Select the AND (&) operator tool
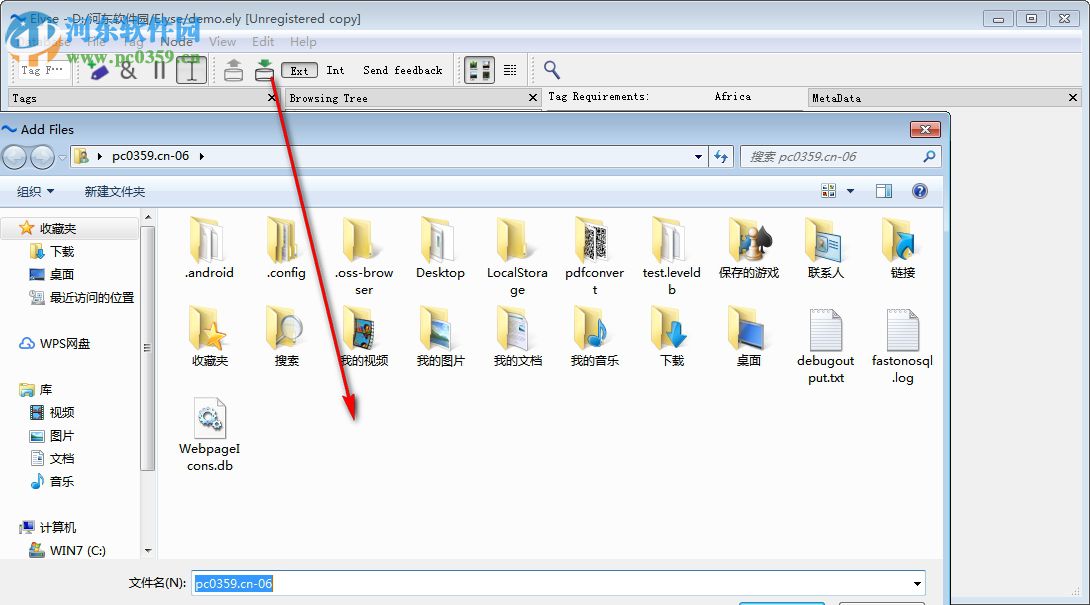 (129, 70)
